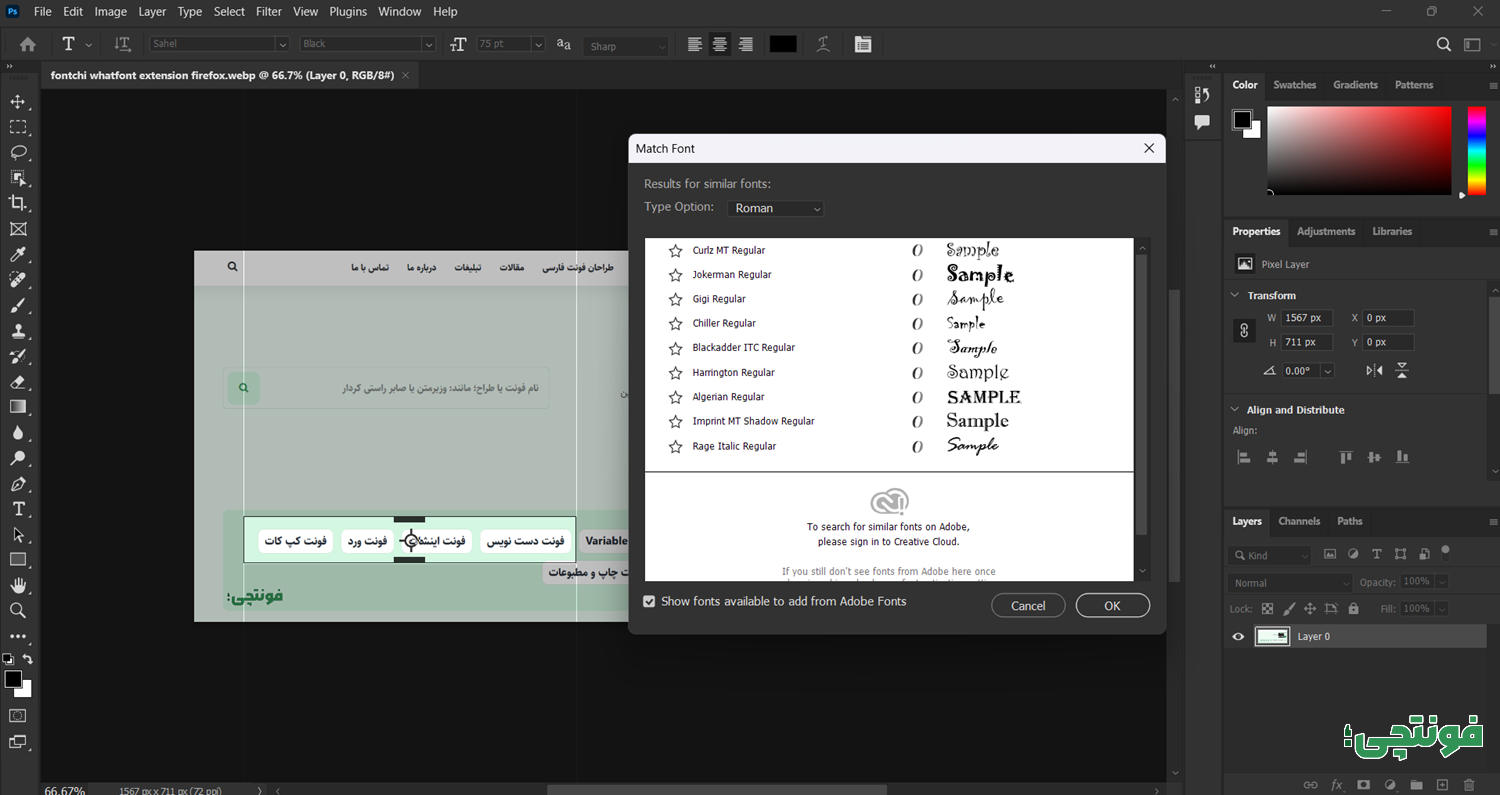The height and width of the screenshot is (795, 1500).
Task: Open the Filter menu
Action: [x=269, y=12]
